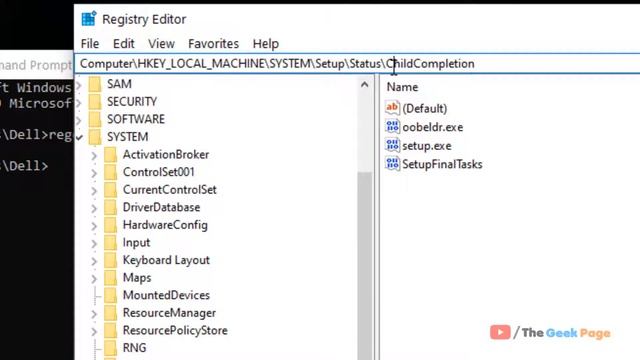Expand the ResourcePolicyStore key

(94, 331)
